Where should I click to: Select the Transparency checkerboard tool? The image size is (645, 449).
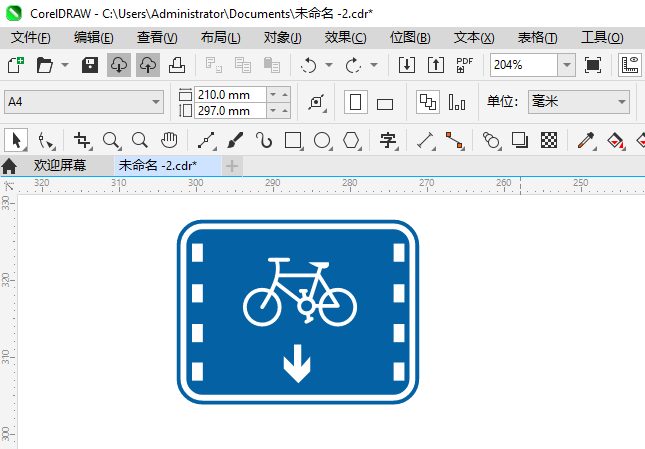(x=549, y=140)
